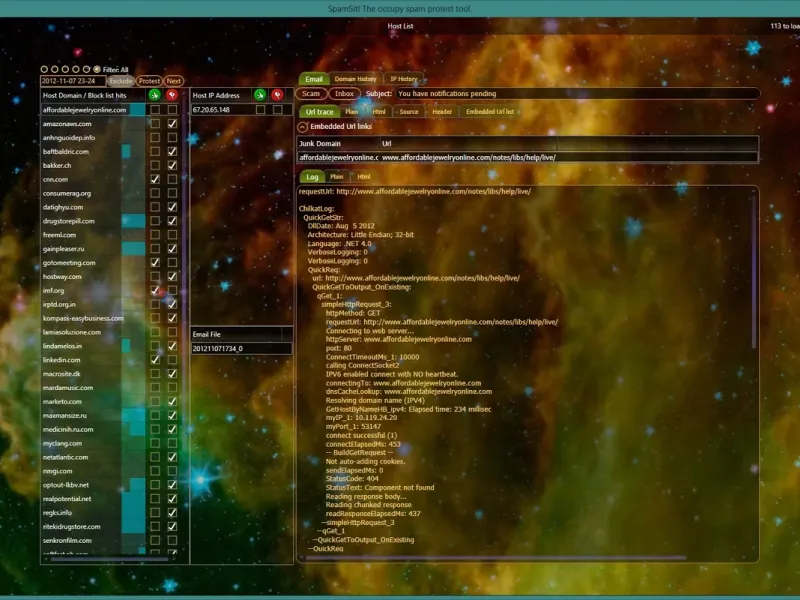
Task: Click the date field 2012-11-07 23-24
Action: tap(73, 81)
